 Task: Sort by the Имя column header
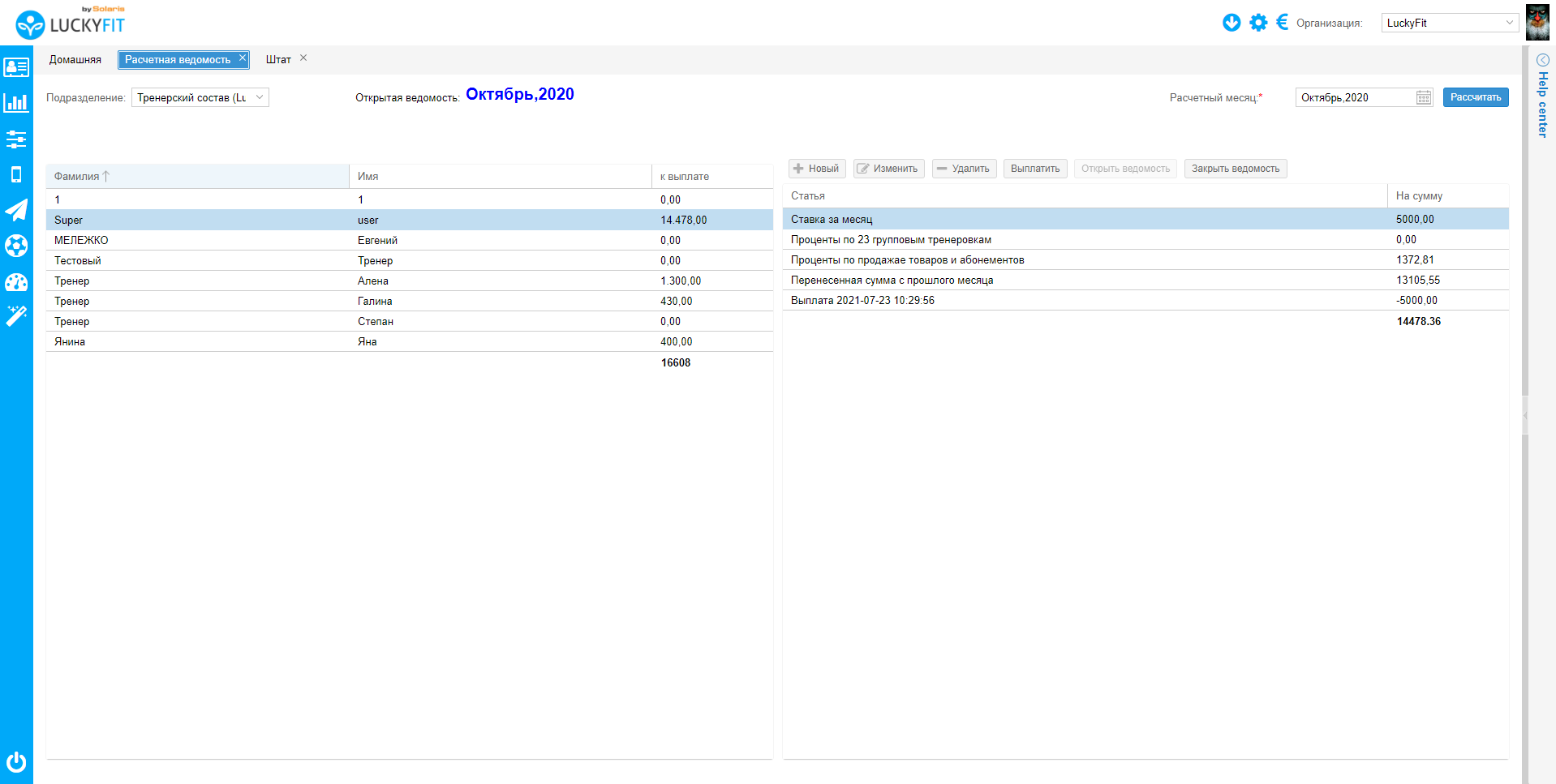[x=501, y=176]
